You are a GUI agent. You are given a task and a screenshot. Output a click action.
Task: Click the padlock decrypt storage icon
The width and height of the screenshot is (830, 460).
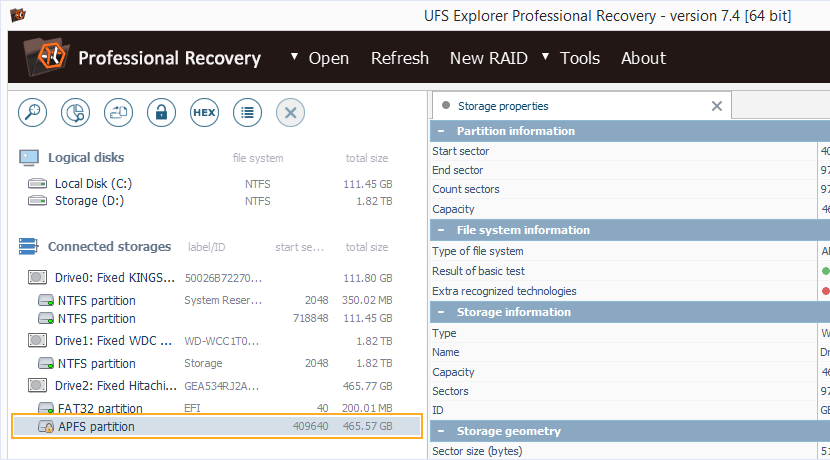click(161, 113)
